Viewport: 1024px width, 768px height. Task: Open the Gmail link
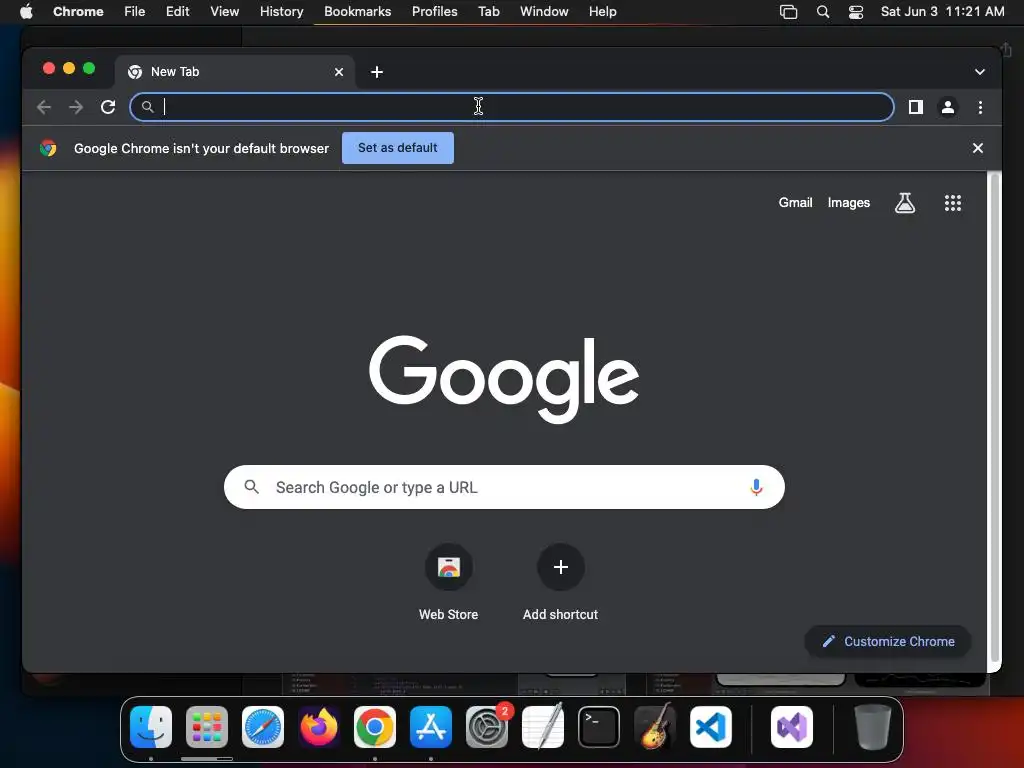pos(795,202)
